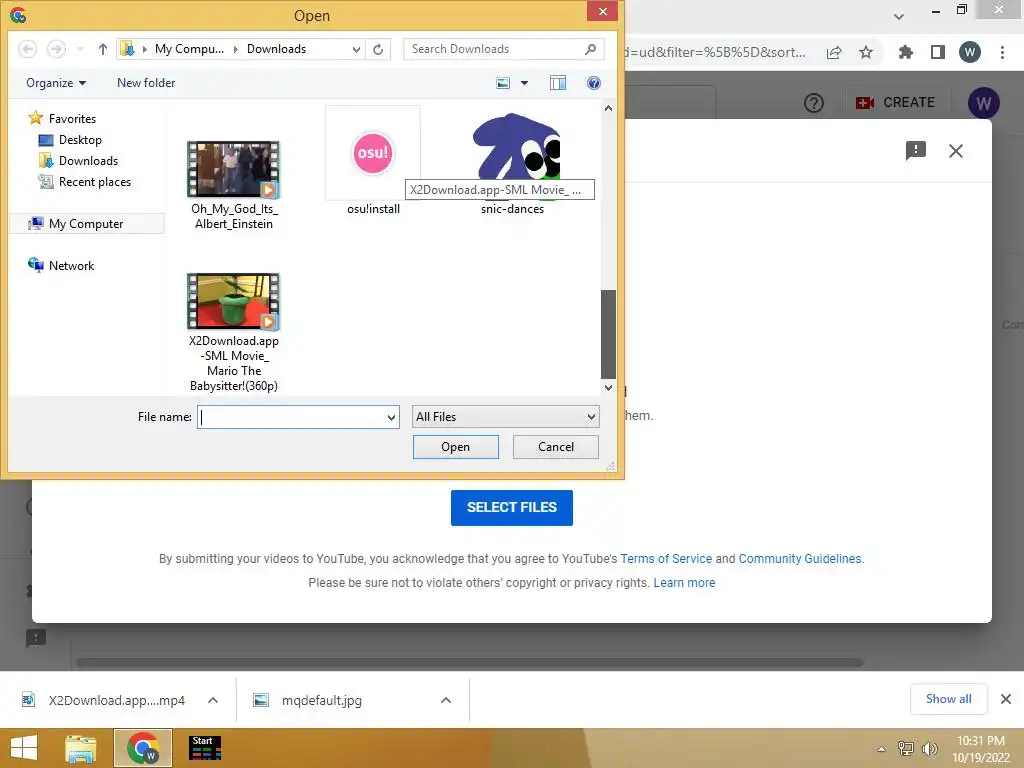Image resolution: width=1024 pixels, height=768 pixels.
Task: Select Favorites in navigation pane
Action: tap(72, 119)
